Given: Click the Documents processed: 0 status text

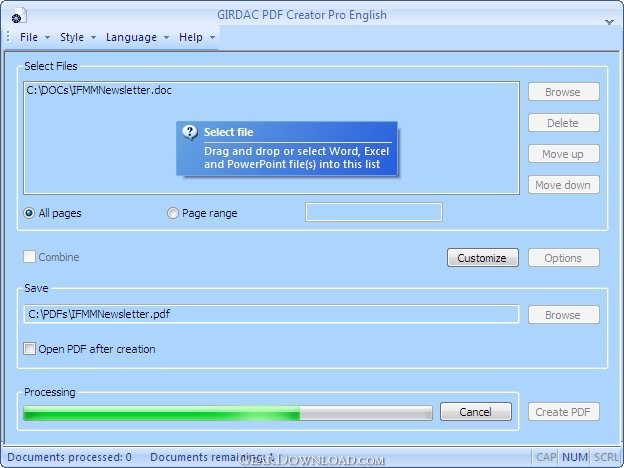Looking at the screenshot, I should click(x=70, y=457).
